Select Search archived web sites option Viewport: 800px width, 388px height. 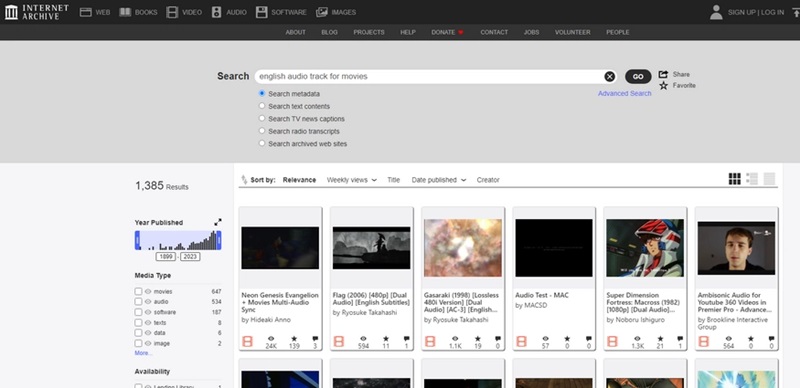(x=262, y=143)
